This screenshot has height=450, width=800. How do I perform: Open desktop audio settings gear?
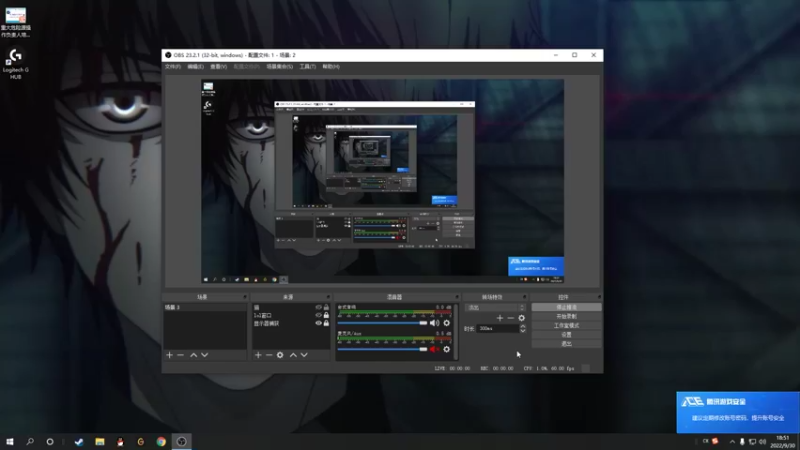coord(446,323)
